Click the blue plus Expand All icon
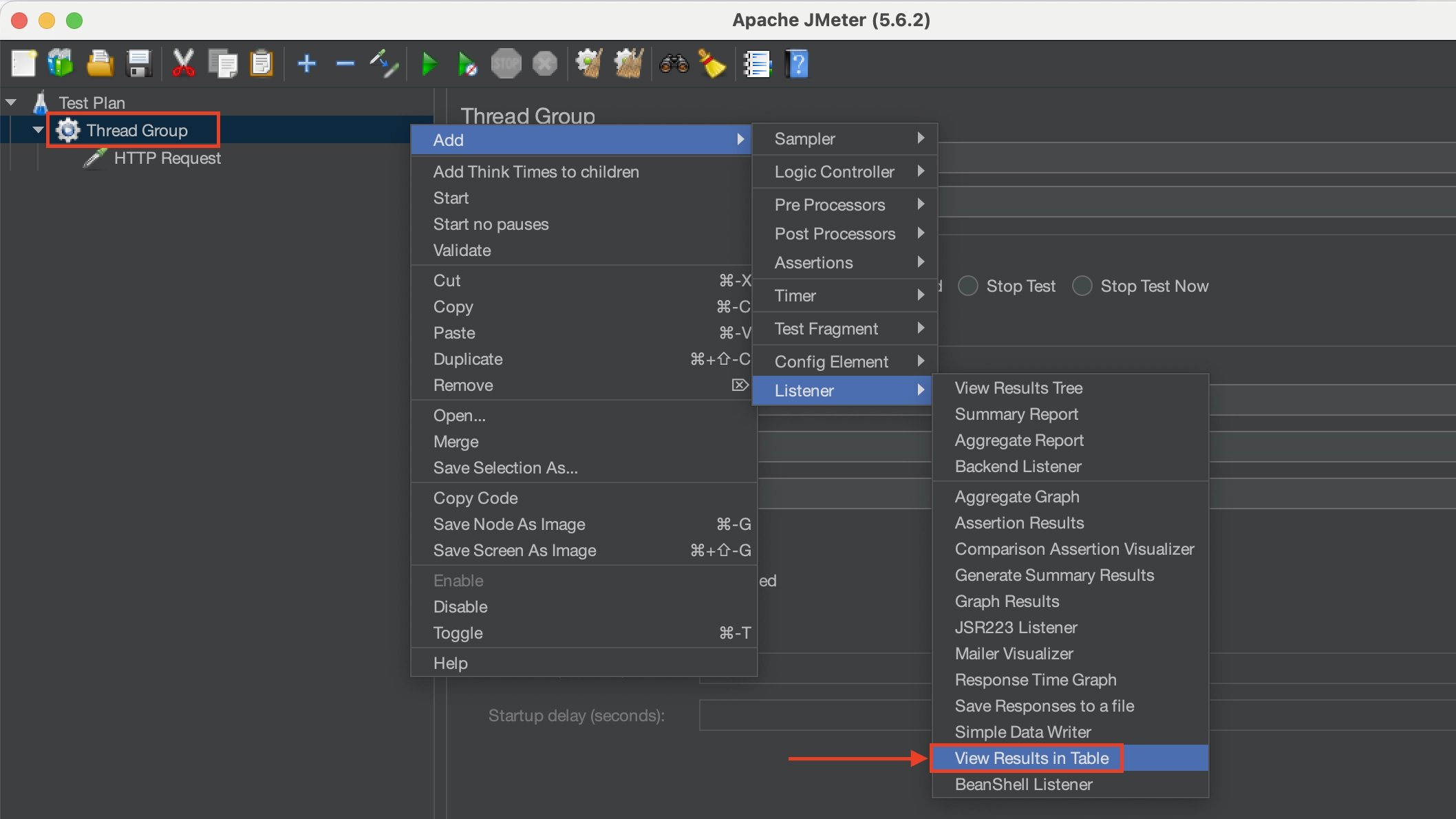This screenshot has width=1456, height=819. (x=307, y=65)
